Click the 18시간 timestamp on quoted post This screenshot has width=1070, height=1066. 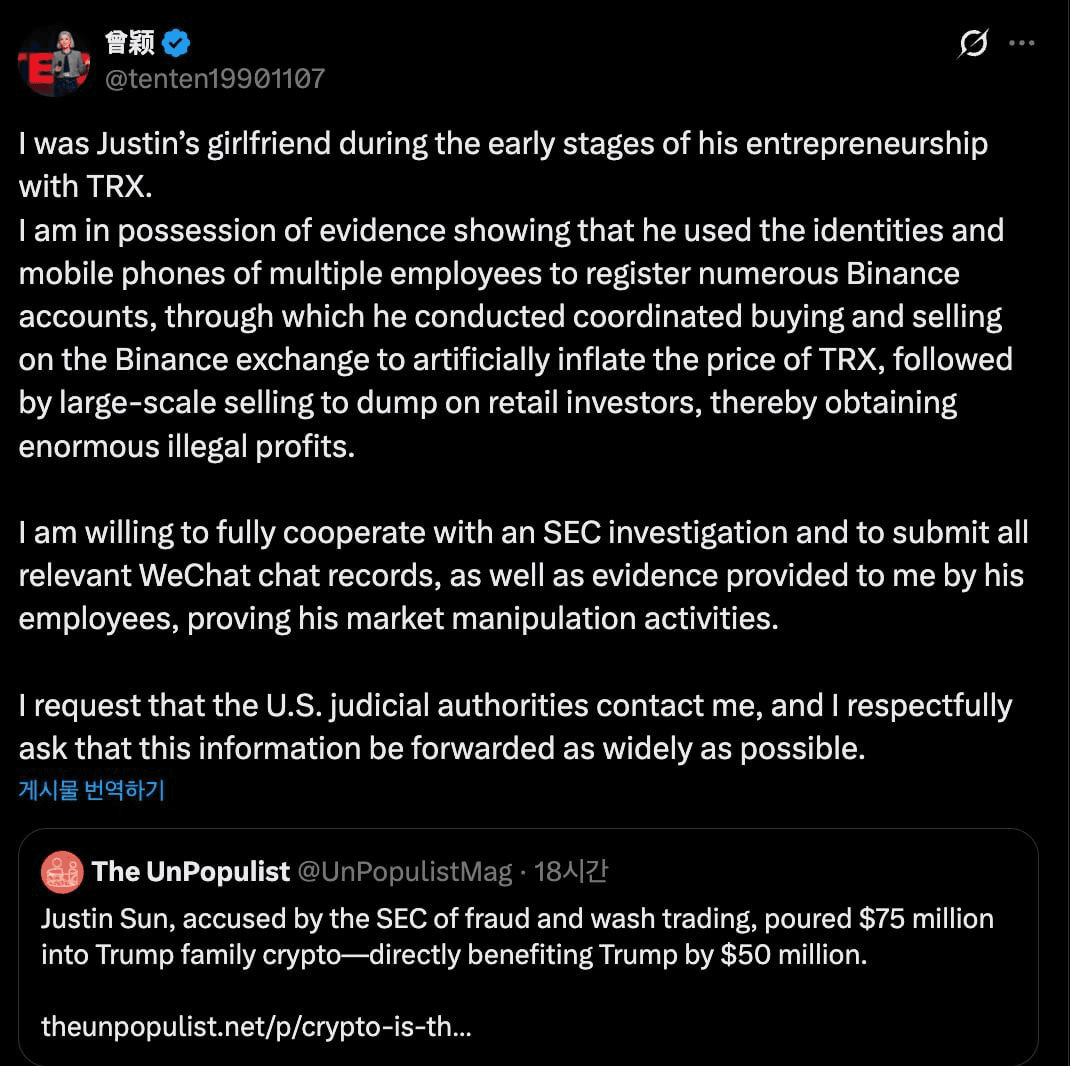[571, 872]
